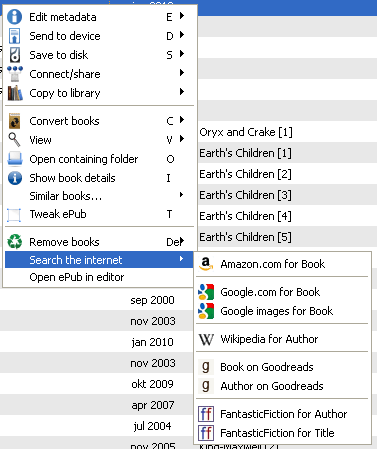Select Copy to library menu entry
Viewport: 377px width, 449px height.
[x=99, y=93]
